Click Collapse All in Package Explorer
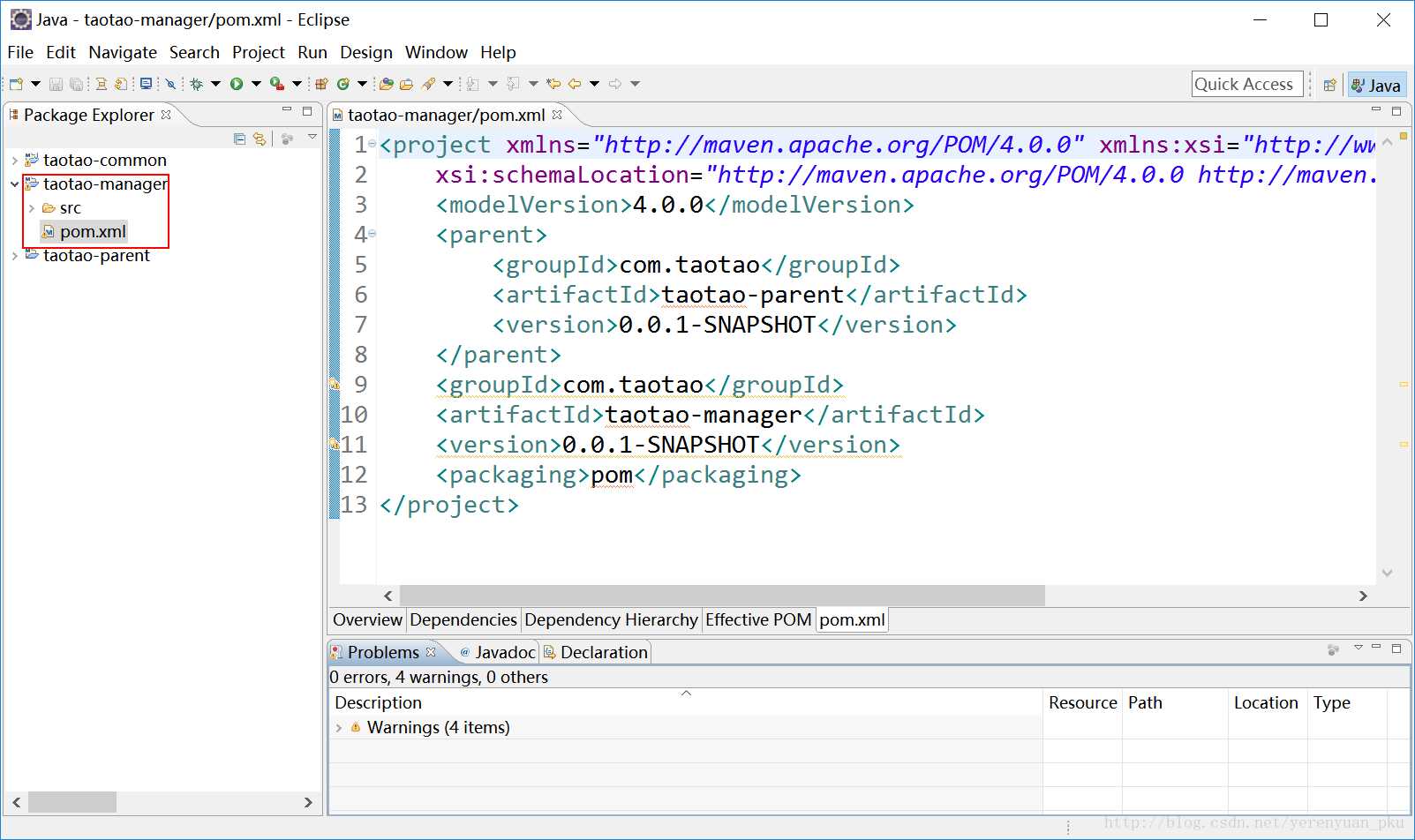This screenshot has width=1415, height=840. pos(239,139)
